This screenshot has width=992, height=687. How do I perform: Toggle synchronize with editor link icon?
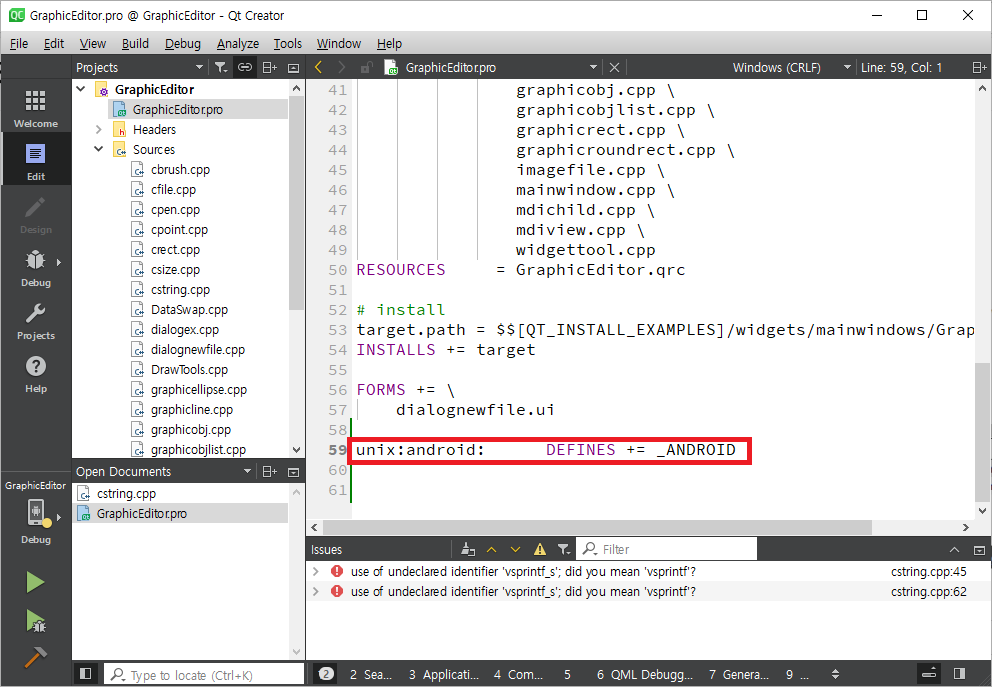(x=245, y=67)
